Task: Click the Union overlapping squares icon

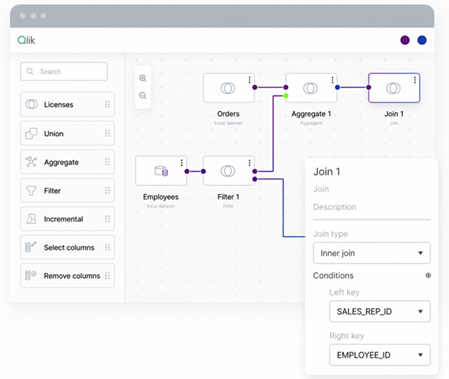Action: 31,133
